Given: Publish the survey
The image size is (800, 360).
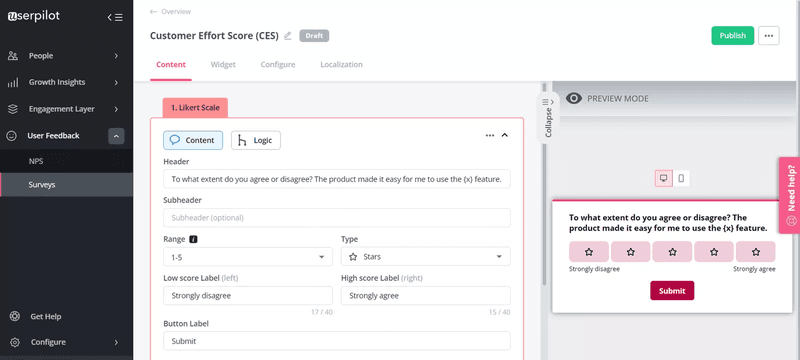Looking at the screenshot, I should click(733, 36).
